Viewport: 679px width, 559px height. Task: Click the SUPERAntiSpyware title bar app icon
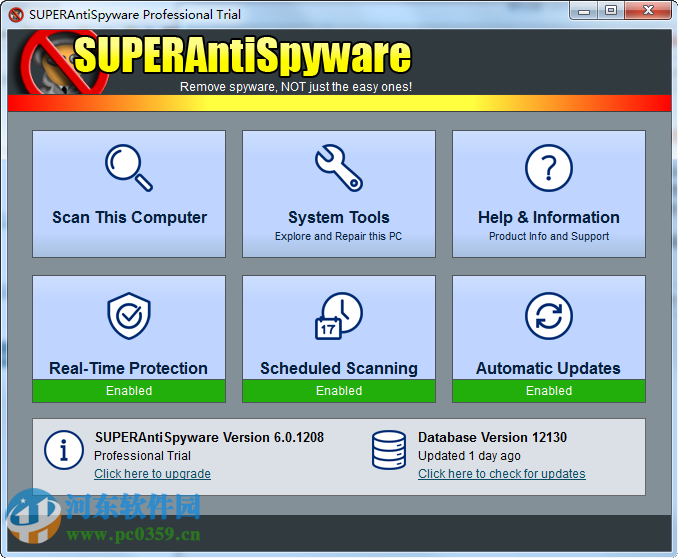click(x=16, y=15)
